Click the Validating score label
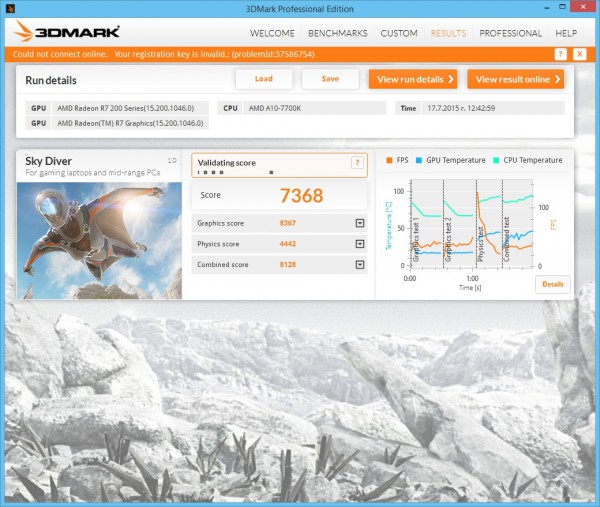This screenshot has width=600, height=507. [x=227, y=163]
